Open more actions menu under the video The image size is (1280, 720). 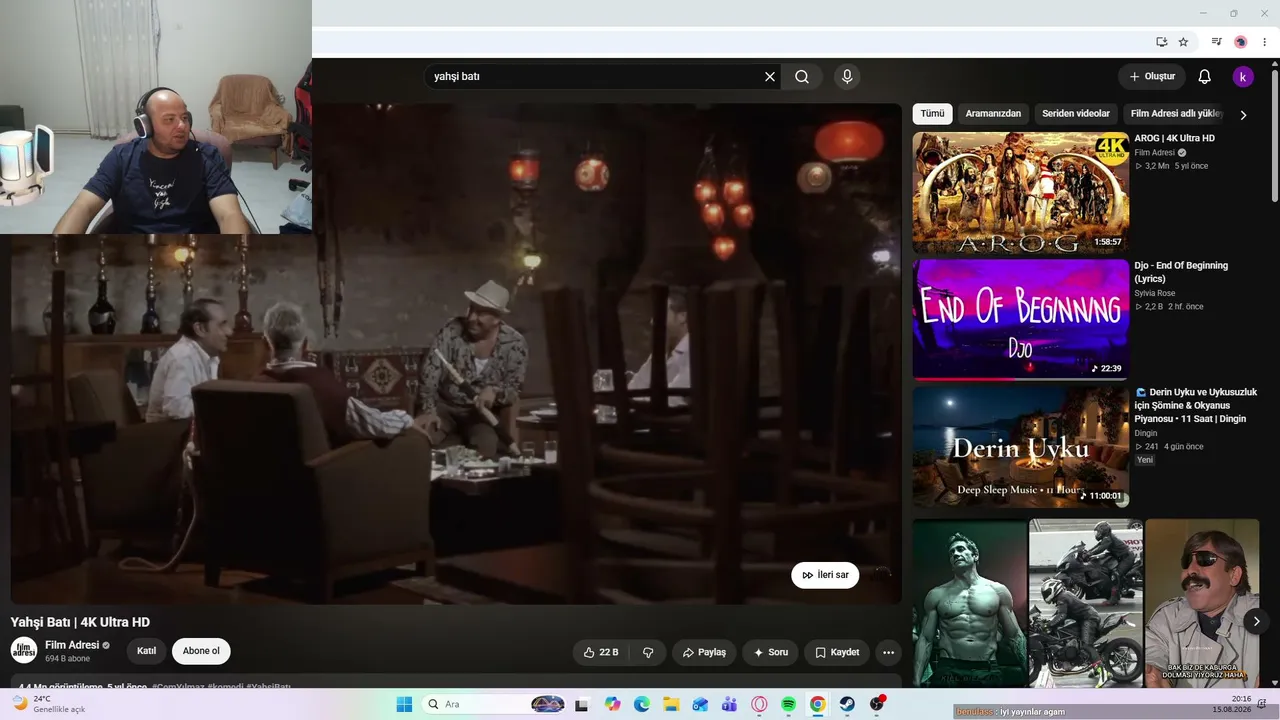pos(888,652)
